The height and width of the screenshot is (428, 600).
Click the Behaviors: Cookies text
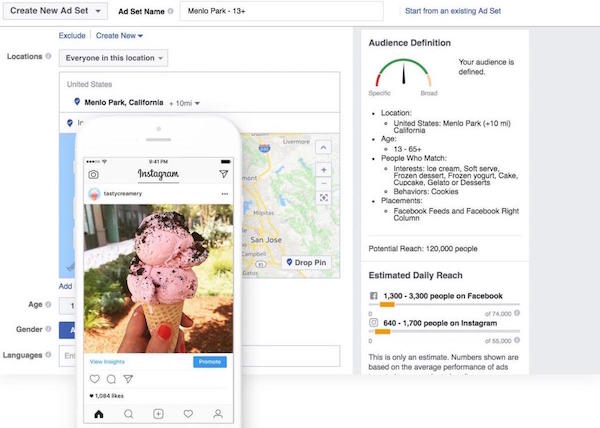tap(426, 192)
